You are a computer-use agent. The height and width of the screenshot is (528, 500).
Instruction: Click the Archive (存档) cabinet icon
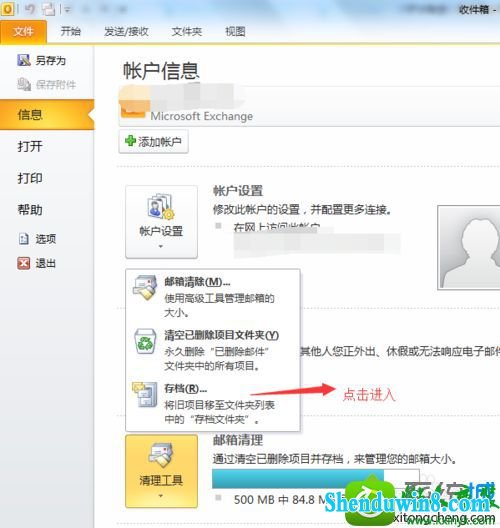coord(145,395)
